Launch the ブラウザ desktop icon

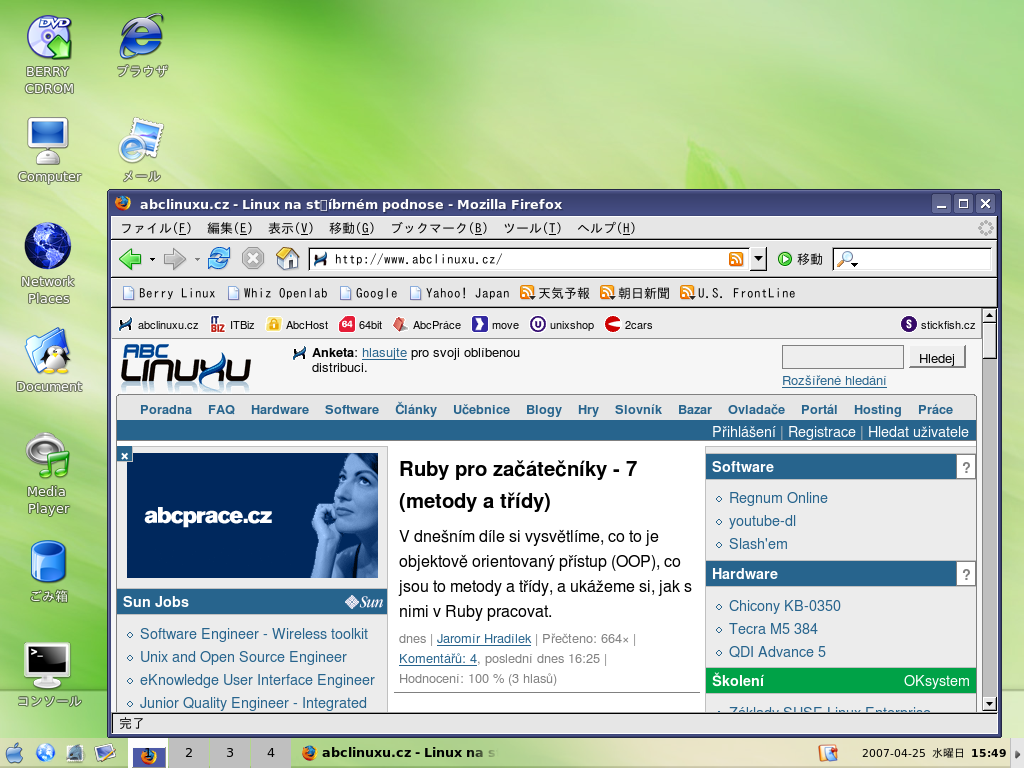[x=142, y=46]
